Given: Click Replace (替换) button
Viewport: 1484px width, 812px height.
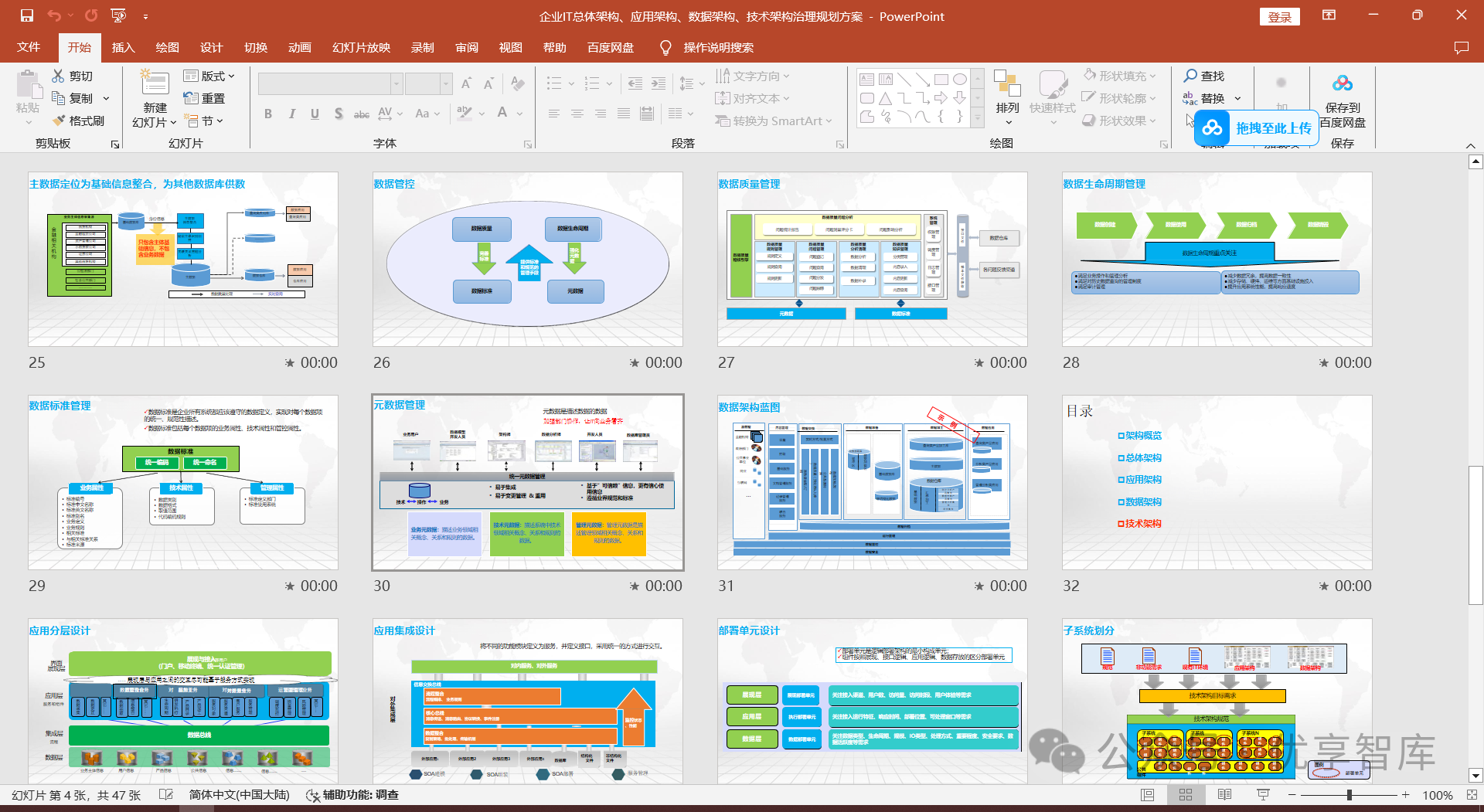Looking at the screenshot, I should click(1203, 98).
